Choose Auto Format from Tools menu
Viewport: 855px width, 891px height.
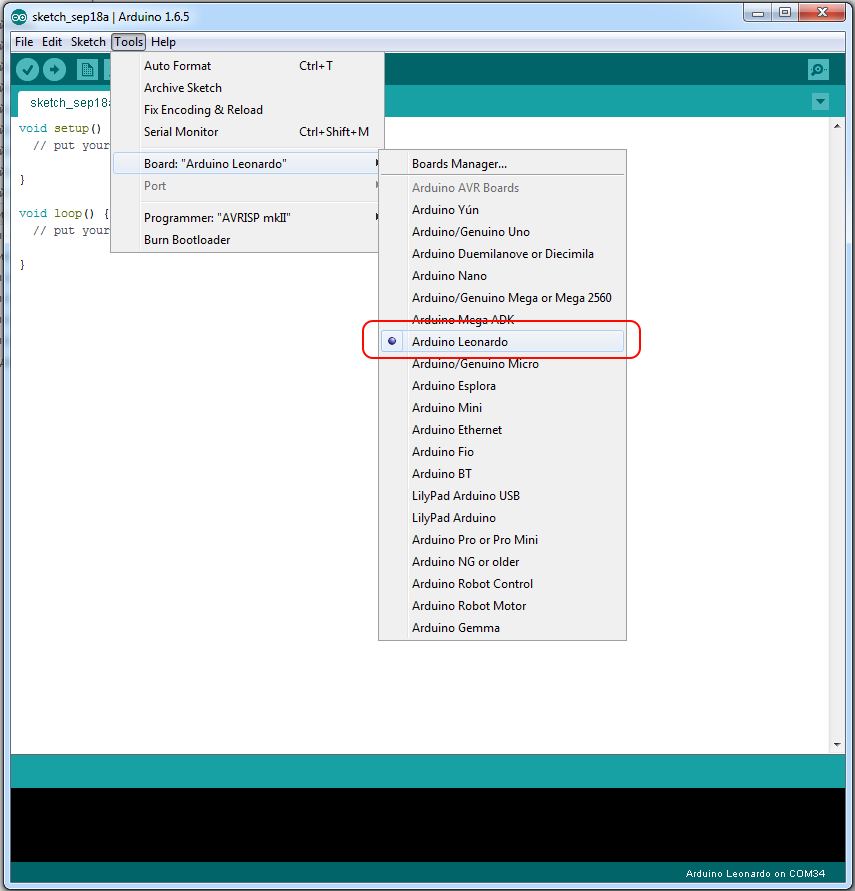(x=247, y=66)
